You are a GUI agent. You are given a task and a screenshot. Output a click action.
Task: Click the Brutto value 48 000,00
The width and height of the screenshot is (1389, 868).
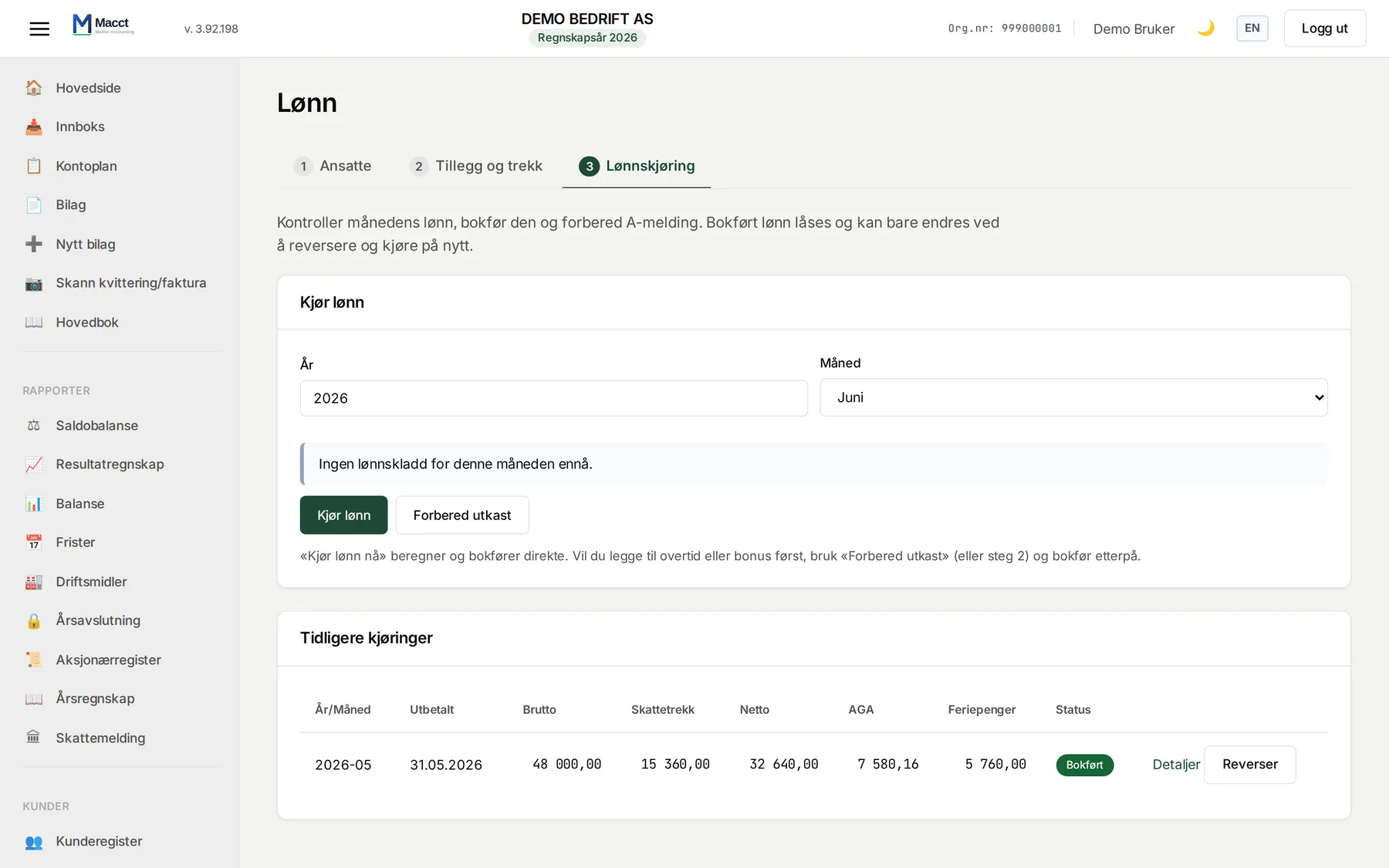[566, 764]
